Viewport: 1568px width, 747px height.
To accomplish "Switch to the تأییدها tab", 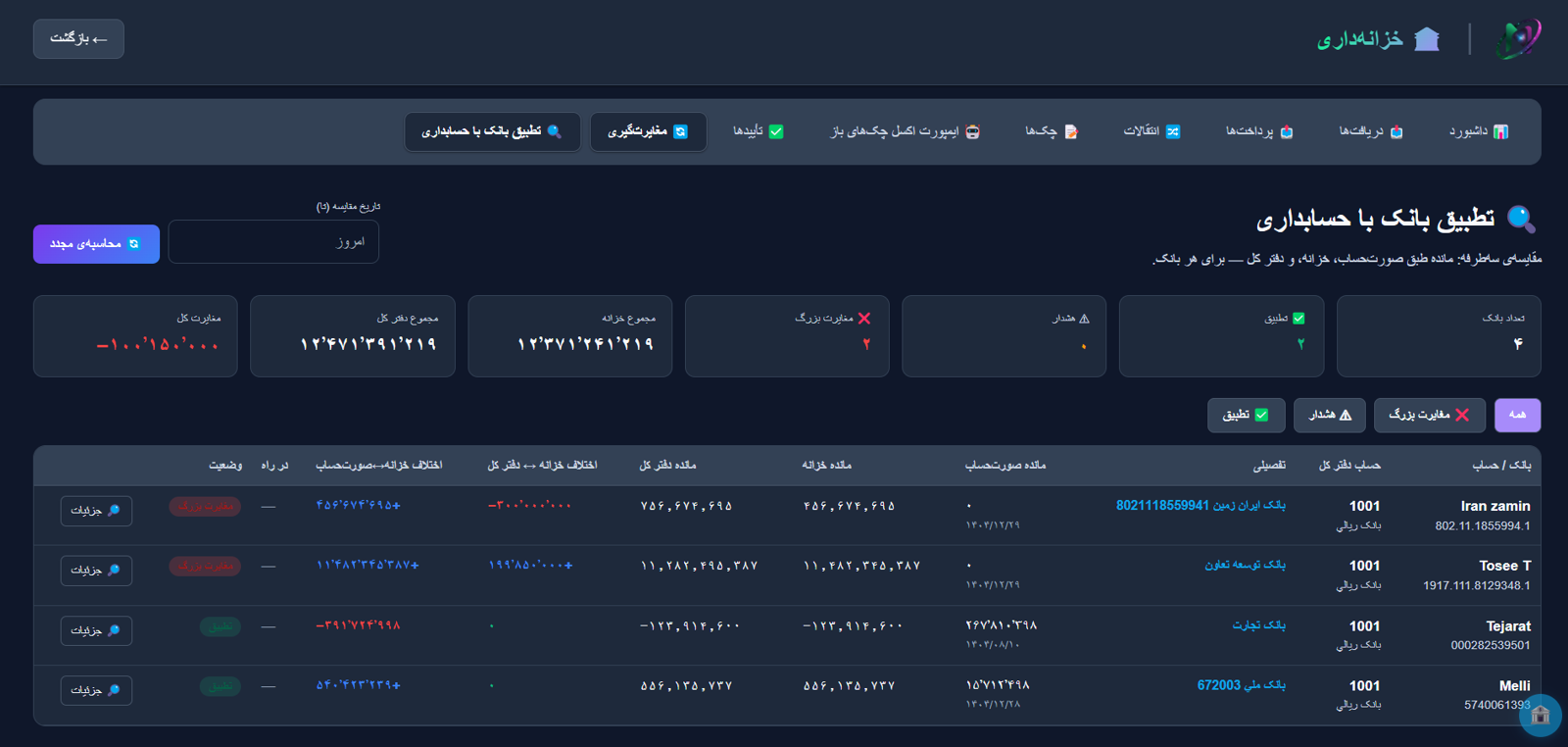I will tap(759, 131).
